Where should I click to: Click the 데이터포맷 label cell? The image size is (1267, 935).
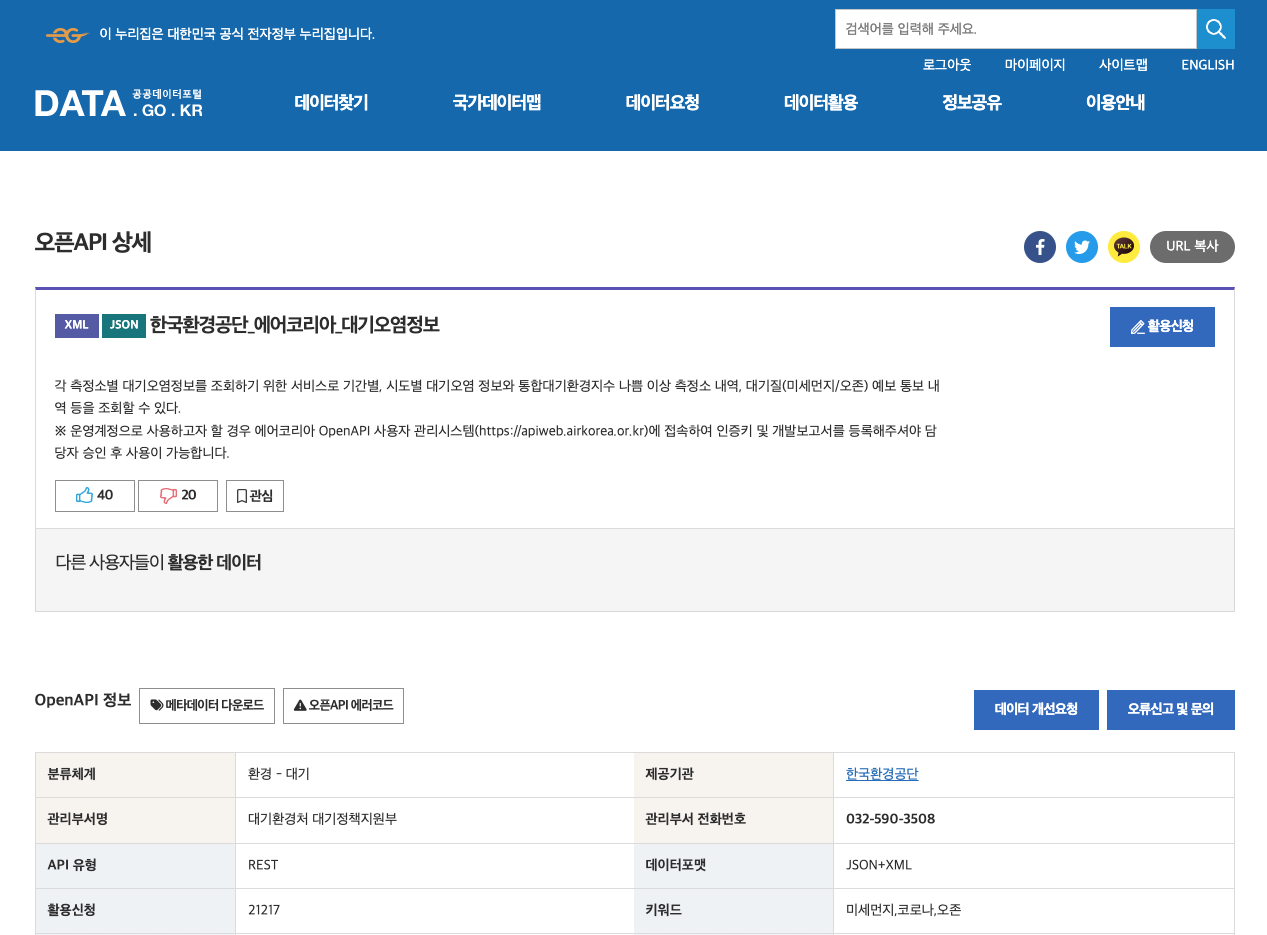[733, 865]
